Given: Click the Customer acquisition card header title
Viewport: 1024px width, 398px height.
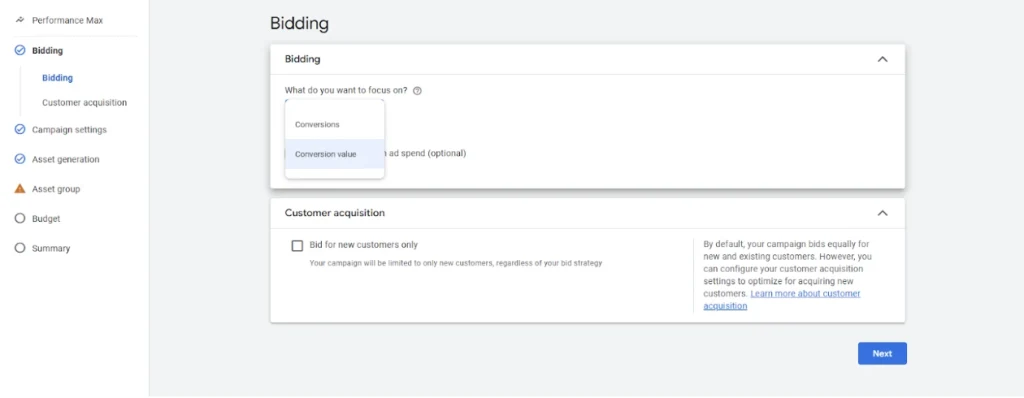Looking at the screenshot, I should coord(334,213).
